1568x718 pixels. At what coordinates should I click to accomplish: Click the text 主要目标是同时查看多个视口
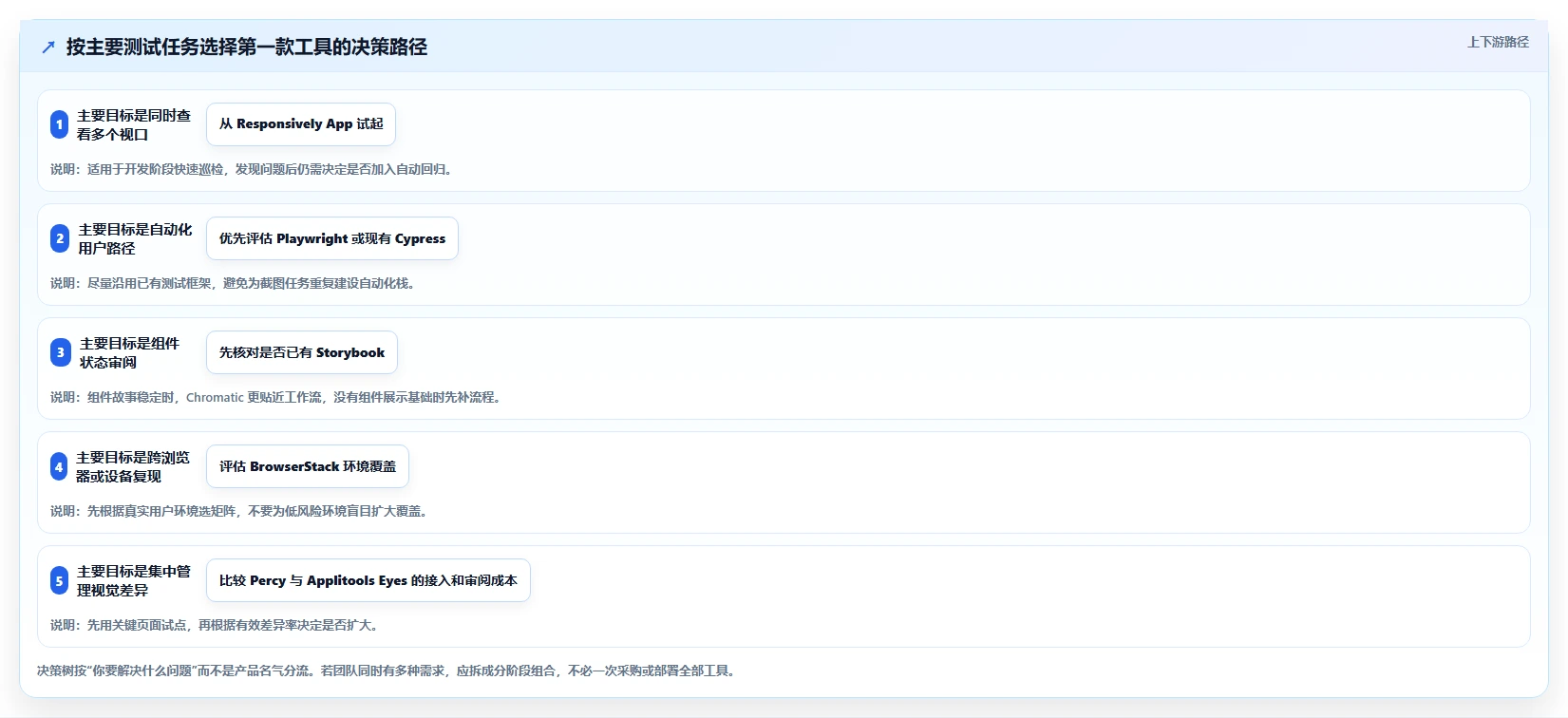pyautogui.click(x=134, y=124)
